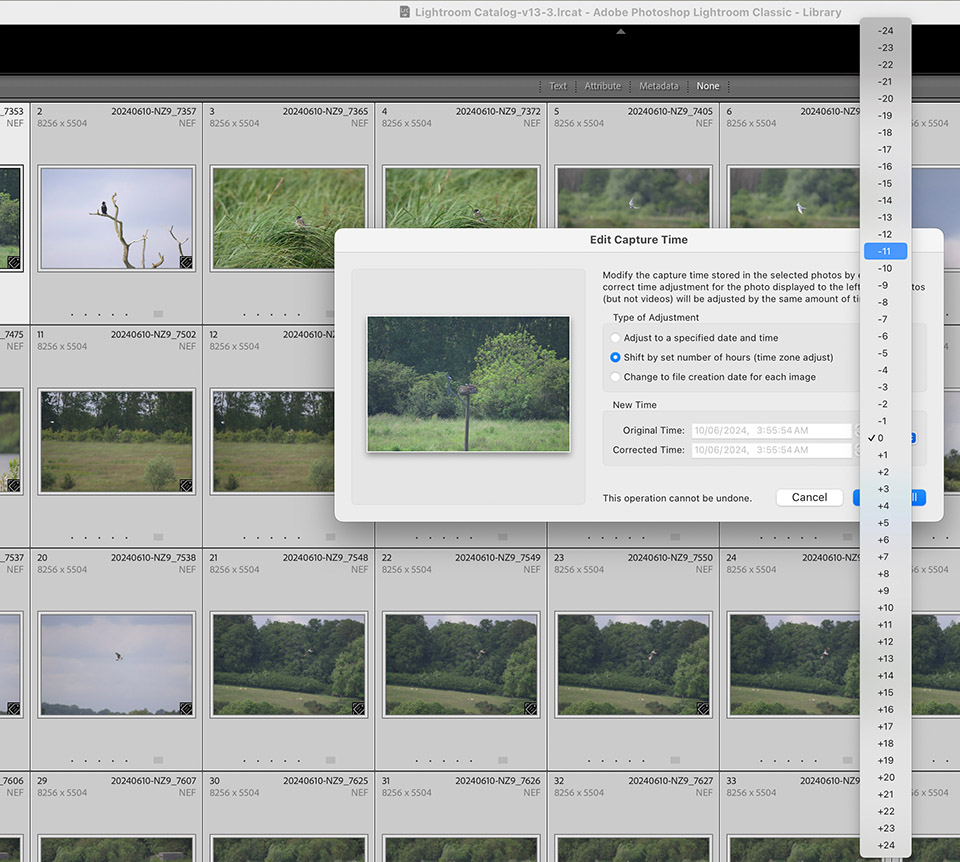The image size is (960, 862).
Task: Cancel the Edit Capture Time dialog
Action: tap(809, 497)
